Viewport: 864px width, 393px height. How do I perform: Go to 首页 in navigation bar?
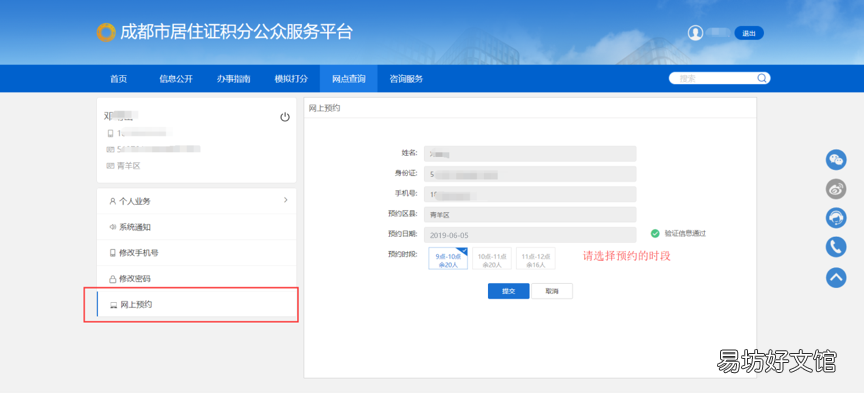click(x=118, y=79)
